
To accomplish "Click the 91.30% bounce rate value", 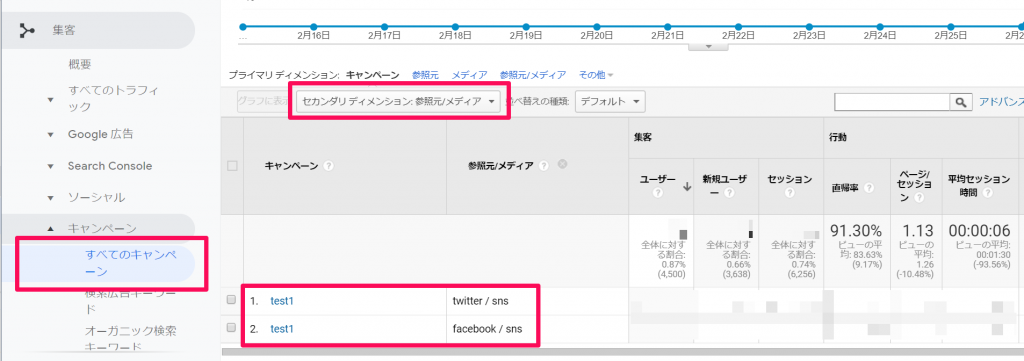I will (x=856, y=231).
